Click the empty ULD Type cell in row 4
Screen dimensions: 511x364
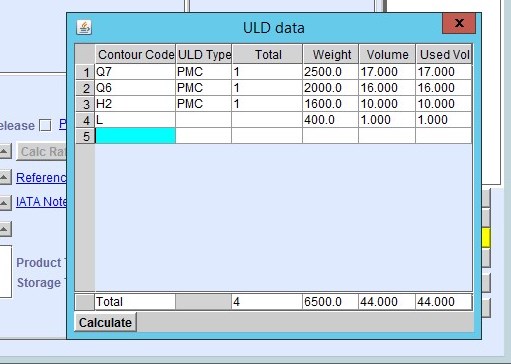(x=204, y=120)
